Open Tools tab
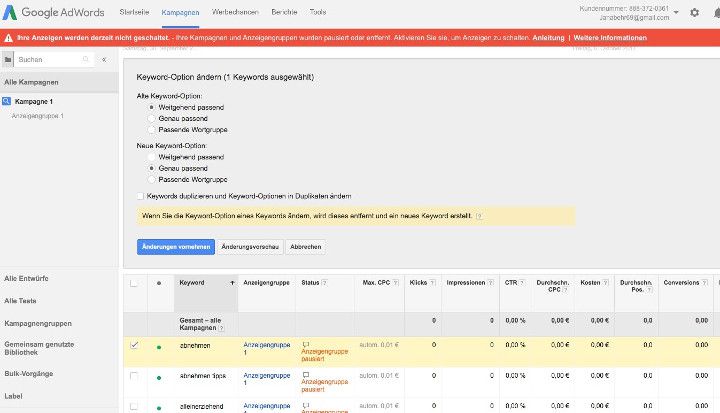The height and width of the screenshot is (413, 720). [x=318, y=12]
